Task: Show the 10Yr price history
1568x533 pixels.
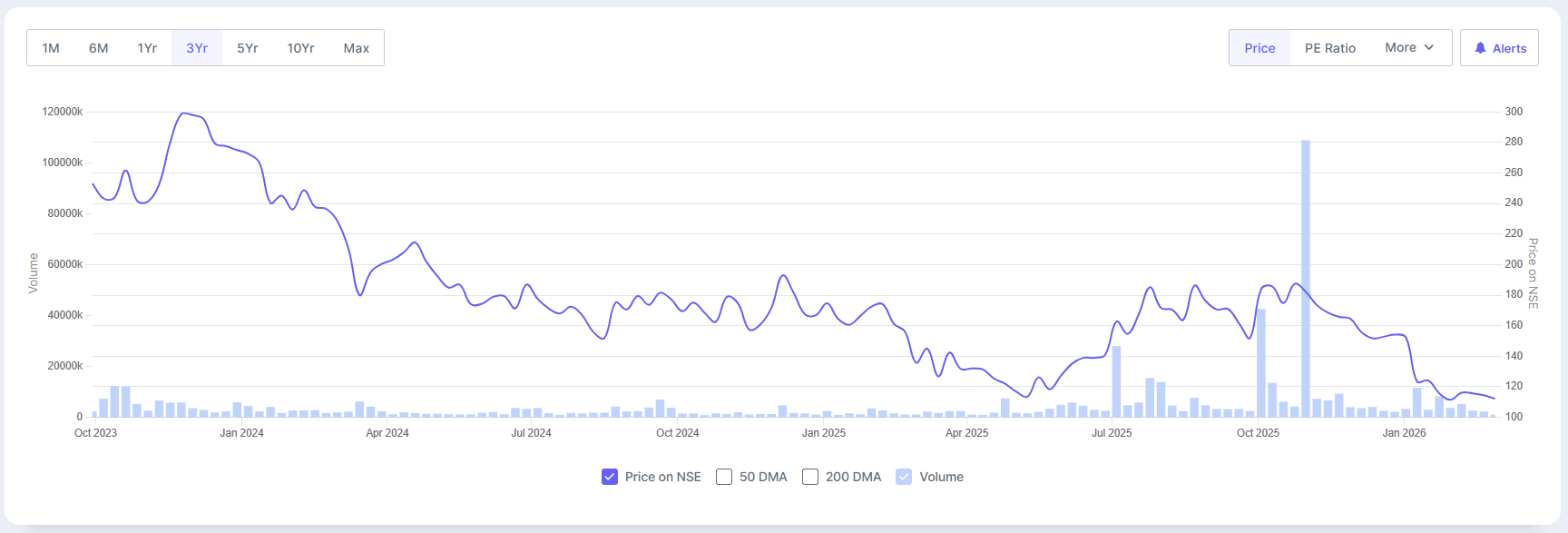Action: pos(300,48)
